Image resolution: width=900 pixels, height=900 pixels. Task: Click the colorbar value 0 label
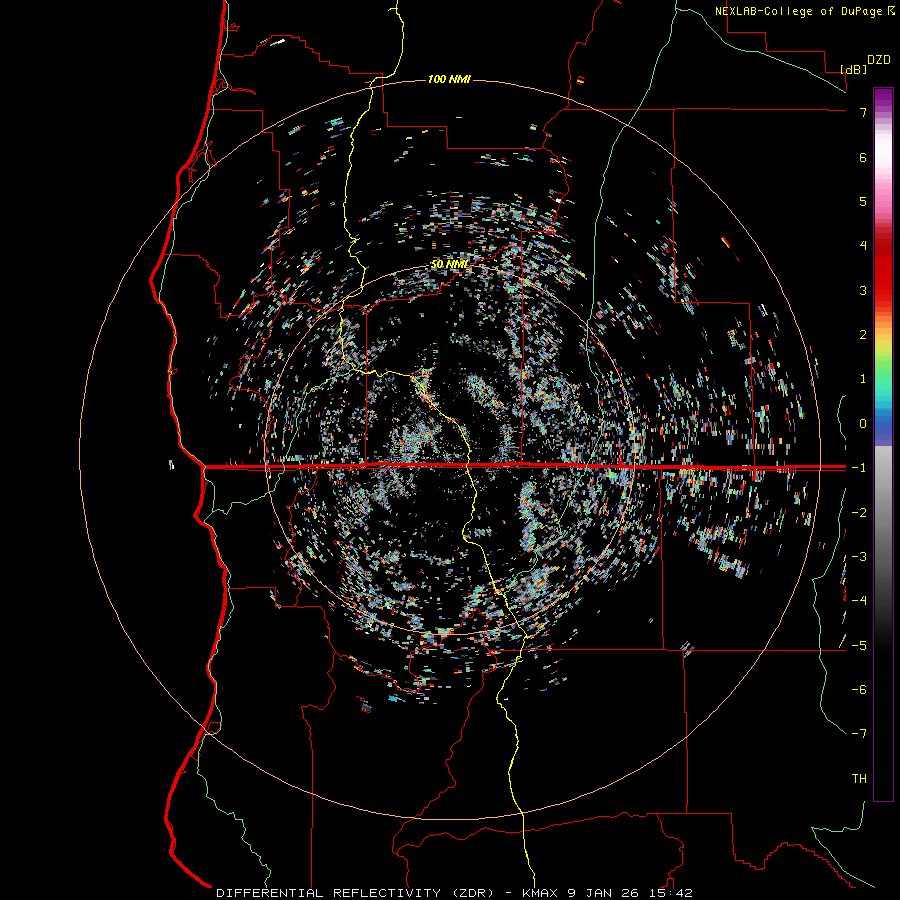863,424
